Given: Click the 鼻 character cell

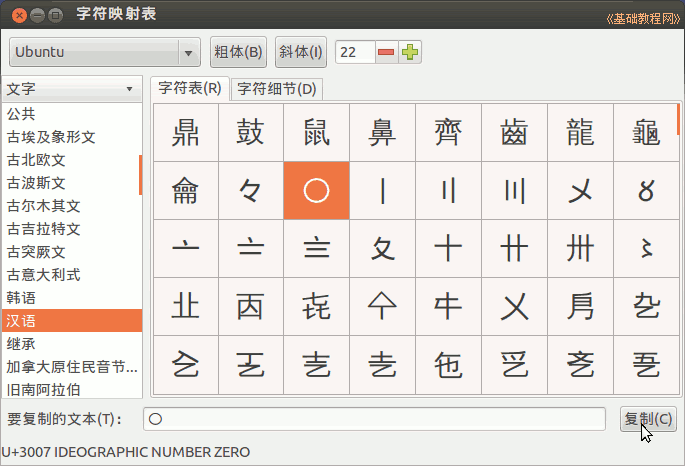Looking at the screenshot, I should pyautogui.click(x=382, y=132).
